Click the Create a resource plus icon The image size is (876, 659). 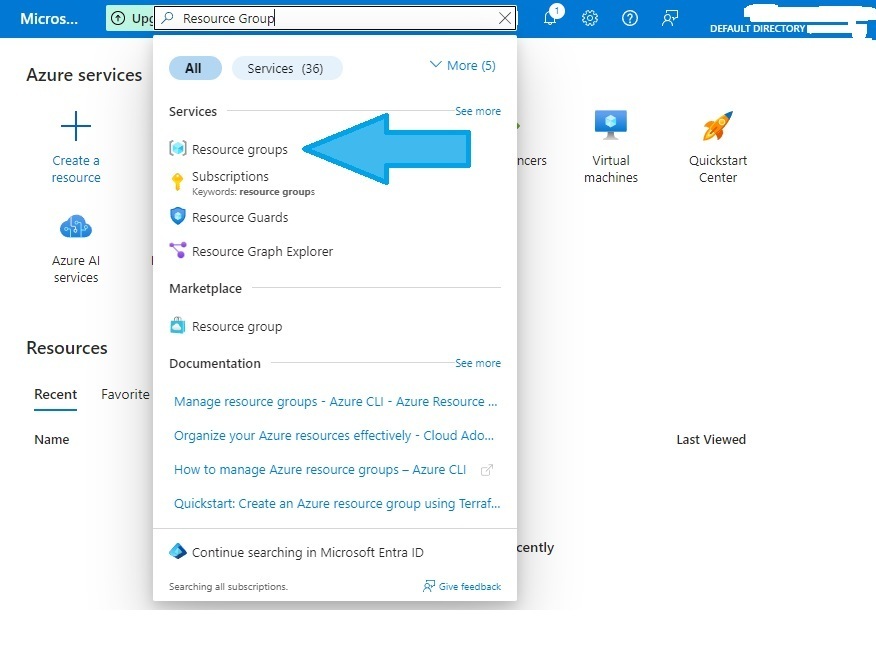pyautogui.click(x=76, y=126)
